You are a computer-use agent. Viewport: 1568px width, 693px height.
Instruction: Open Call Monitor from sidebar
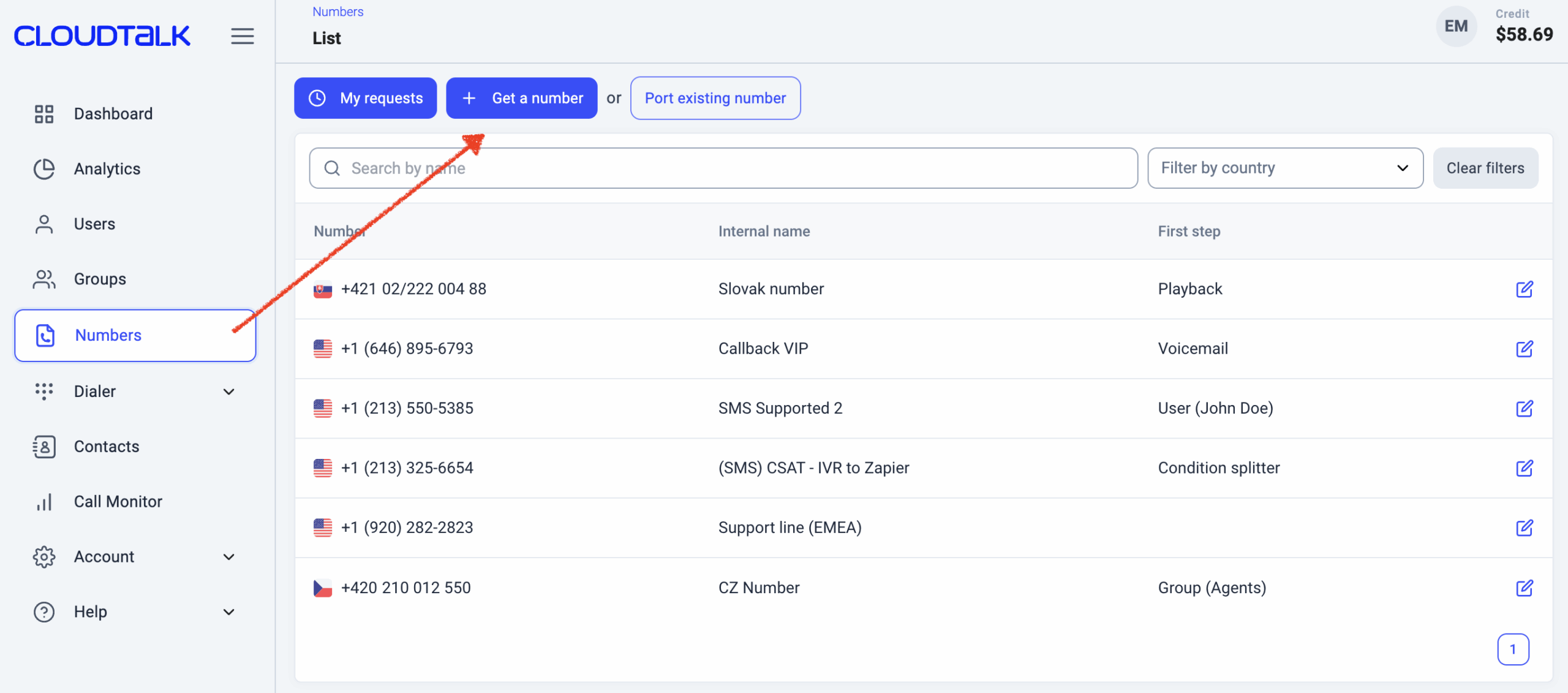pyautogui.click(x=118, y=502)
